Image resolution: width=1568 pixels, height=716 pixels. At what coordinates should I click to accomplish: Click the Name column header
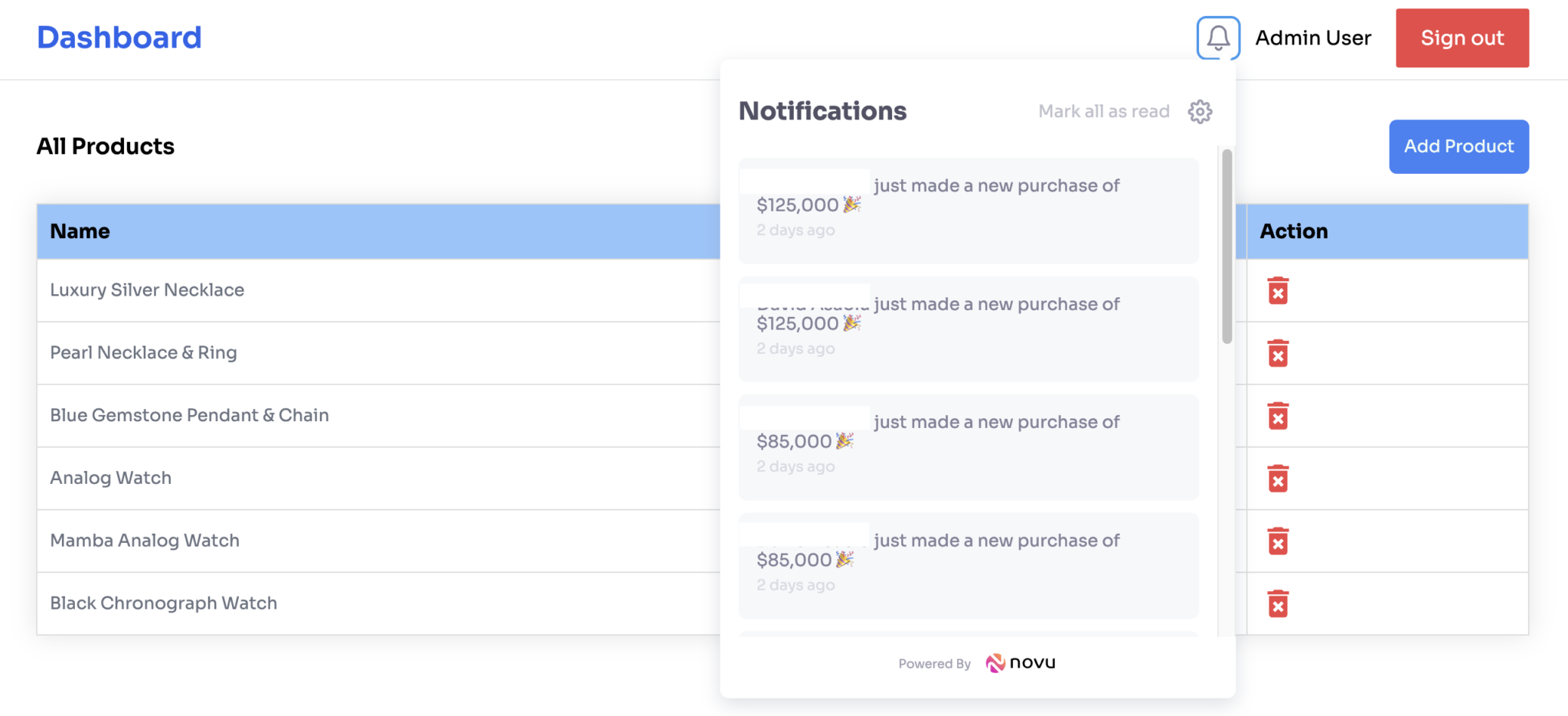[x=80, y=230]
